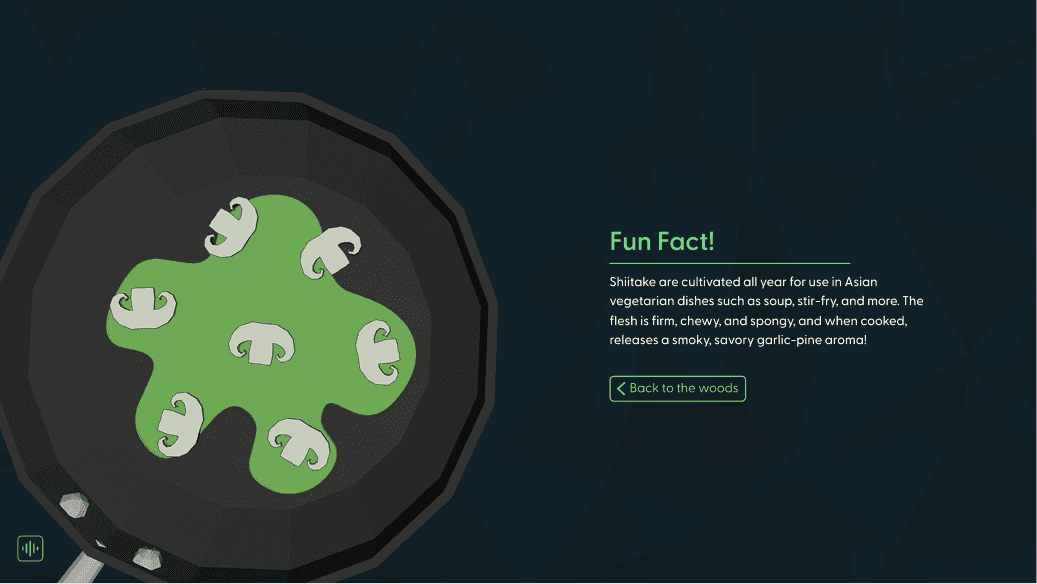Image resolution: width=1037 pixels, height=584 pixels.
Task: Click the green underline beneath Fun Fact heading
Action: click(x=729, y=263)
